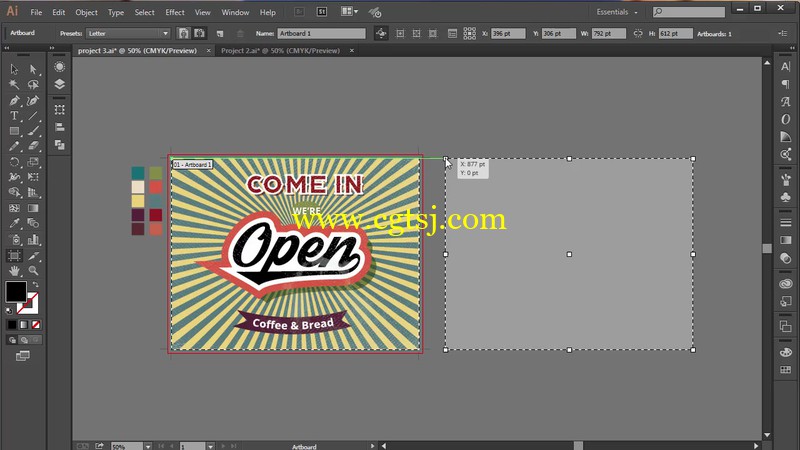Switch to the project 3.ai tab
The image size is (800, 450).
pyautogui.click(x=137, y=51)
